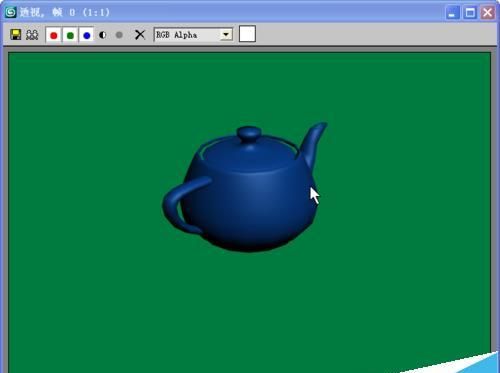Click the render window app icon
Viewport: 500px width, 373px height.
pyautogui.click(x=10, y=12)
